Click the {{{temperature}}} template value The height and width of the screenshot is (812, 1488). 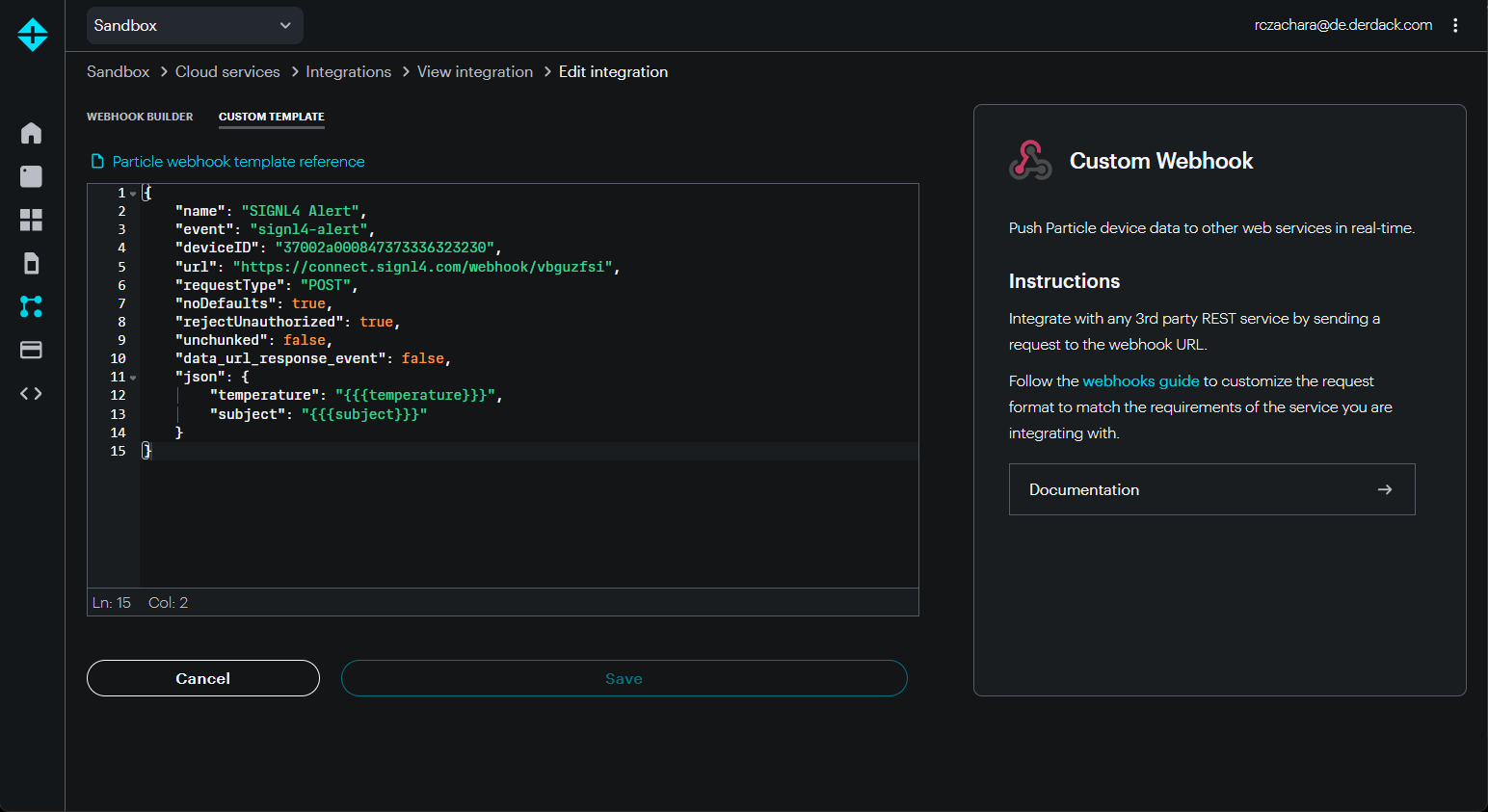(415, 395)
